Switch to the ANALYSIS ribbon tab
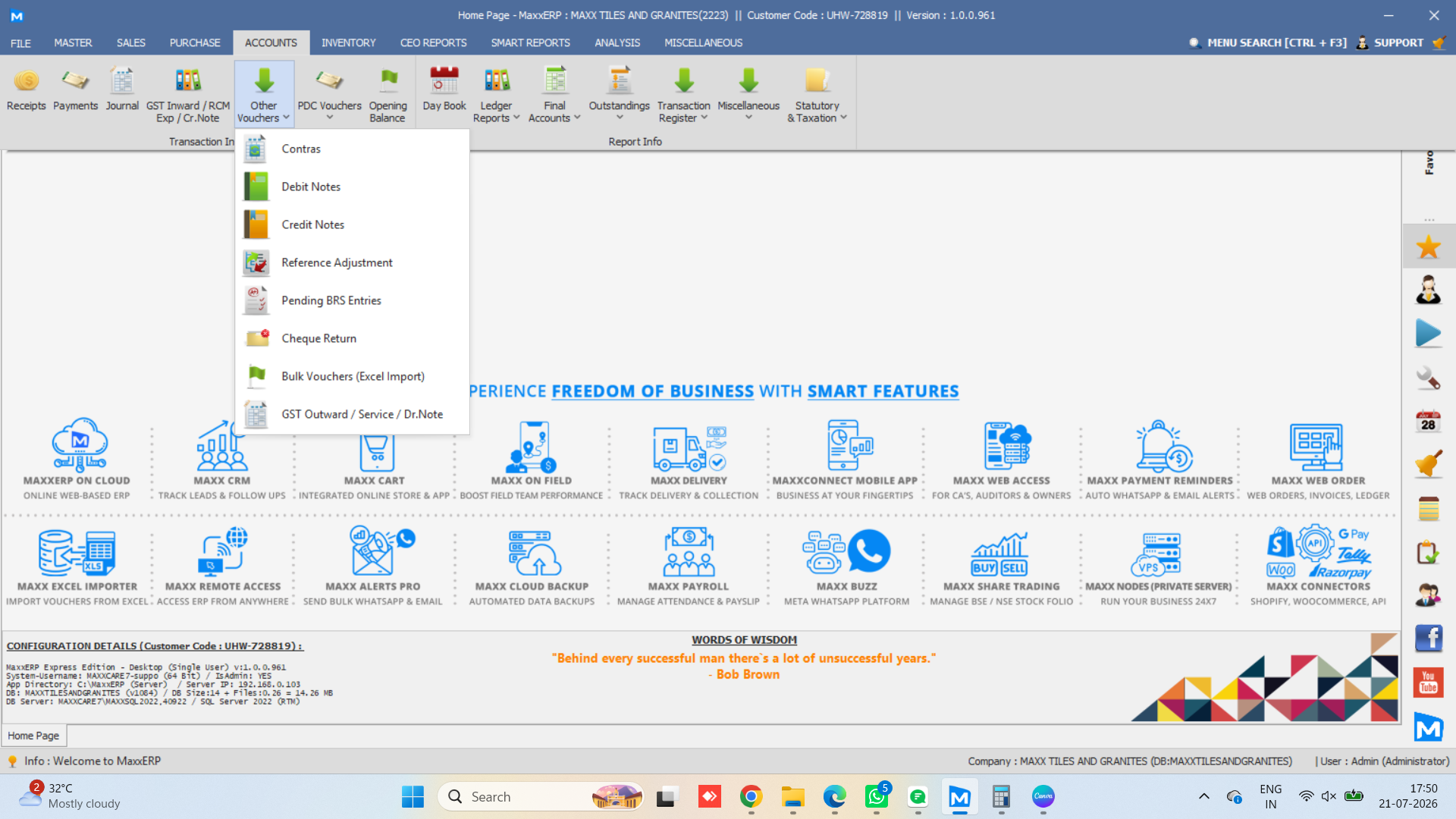The height and width of the screenshot is (819, 1456). pos(617,43)
